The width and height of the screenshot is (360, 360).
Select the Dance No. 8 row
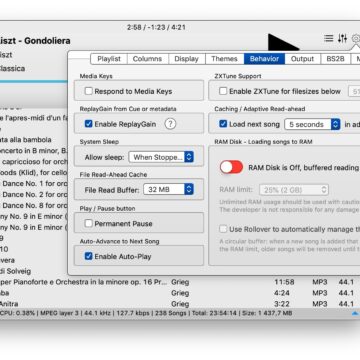[34, 205]
